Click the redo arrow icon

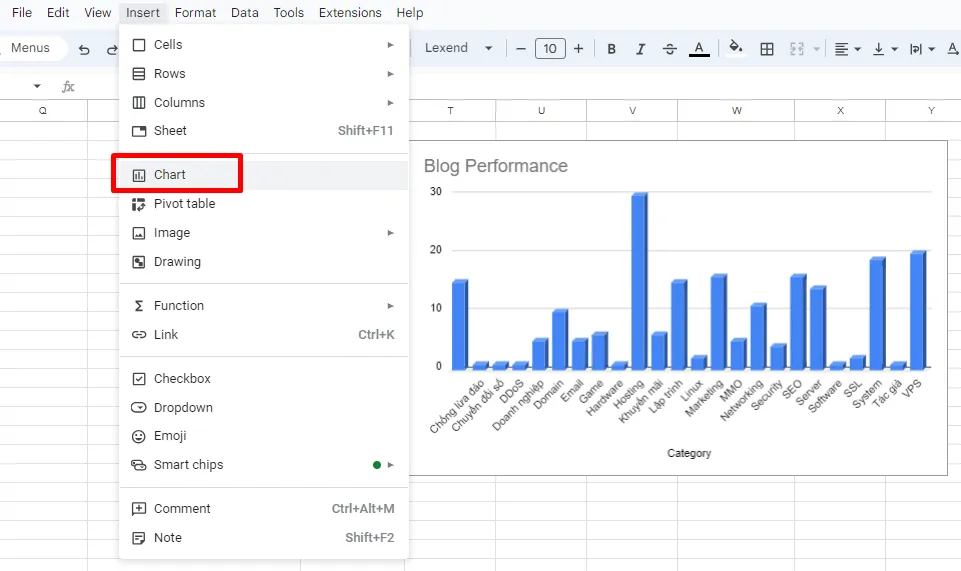(112, 50)
